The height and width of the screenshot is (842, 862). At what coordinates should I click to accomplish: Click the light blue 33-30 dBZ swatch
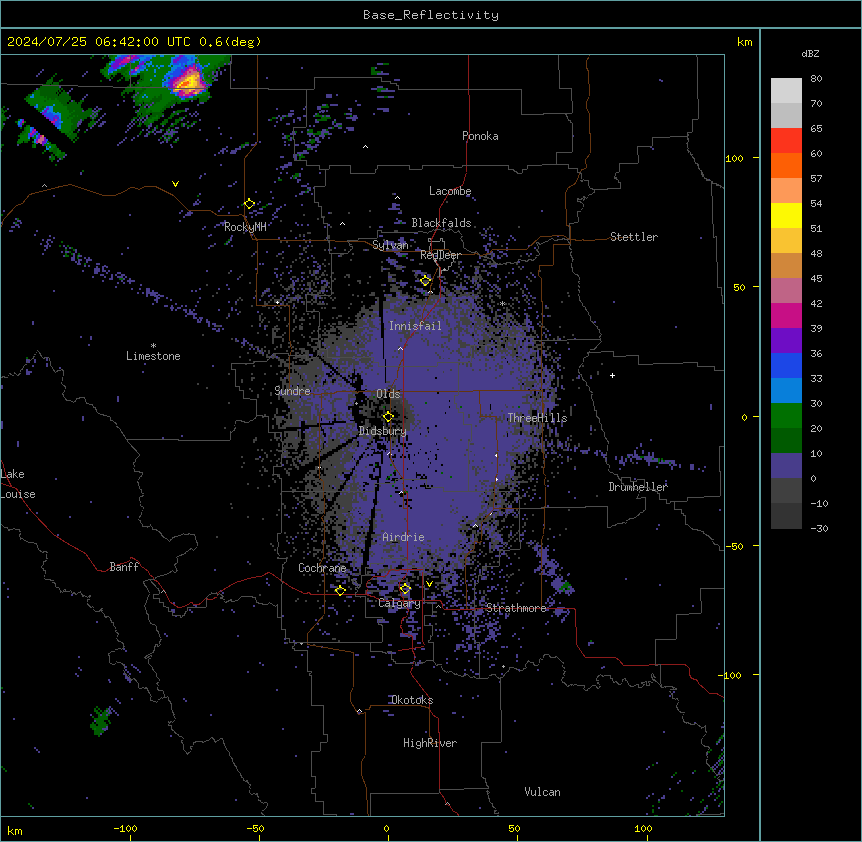[786, 391]
